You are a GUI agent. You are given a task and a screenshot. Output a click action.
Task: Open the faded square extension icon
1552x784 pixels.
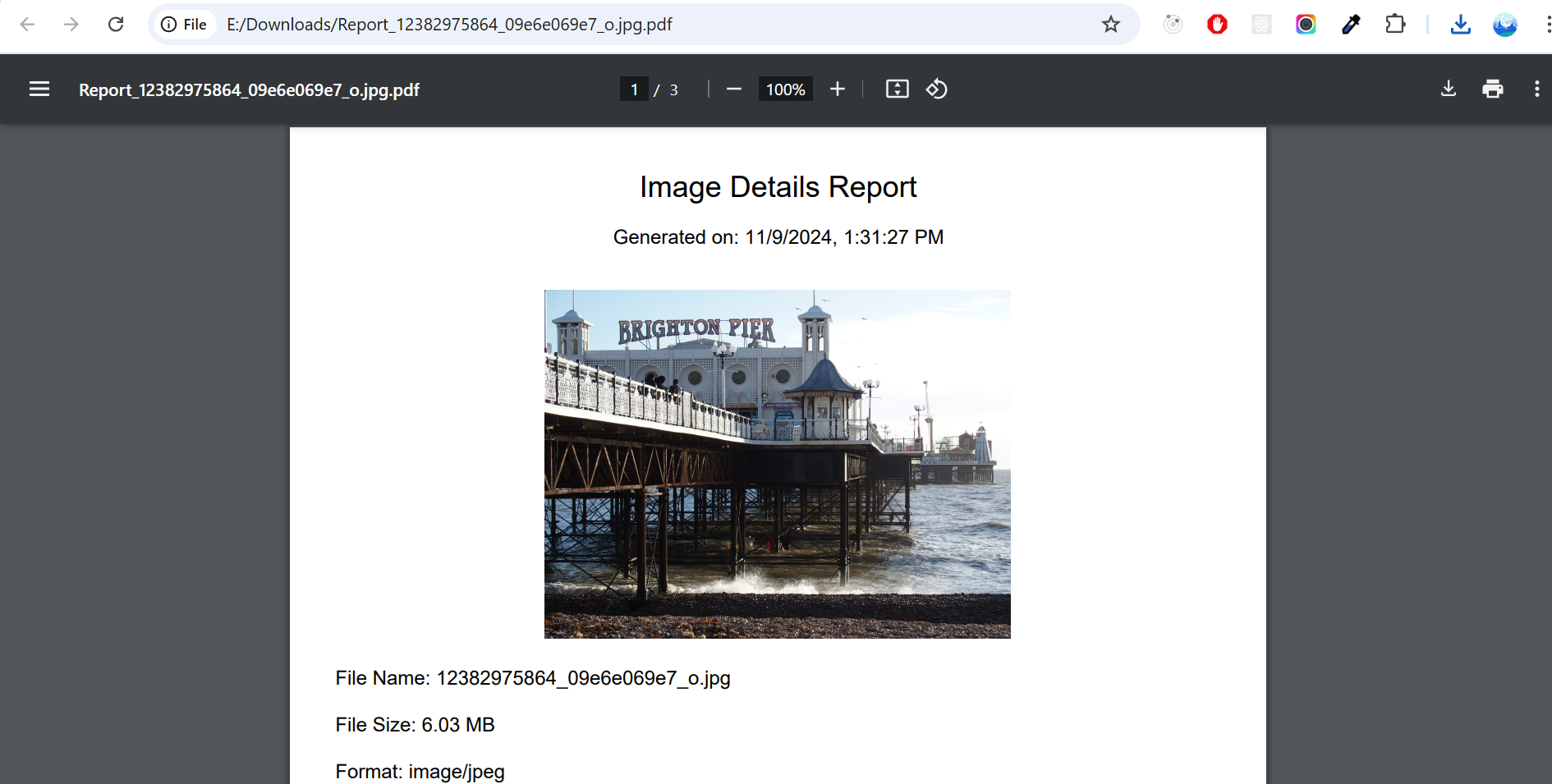coord(1261,25)
